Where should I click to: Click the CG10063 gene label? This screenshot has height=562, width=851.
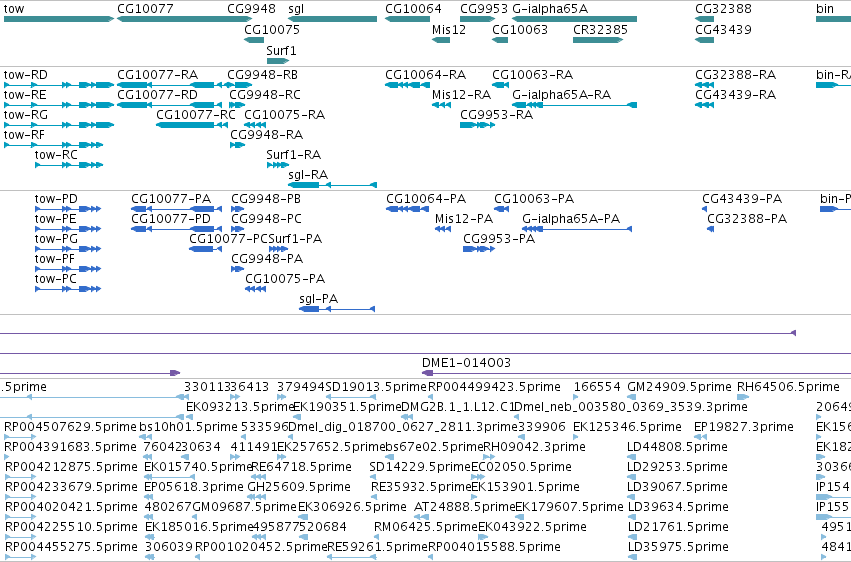520,30
